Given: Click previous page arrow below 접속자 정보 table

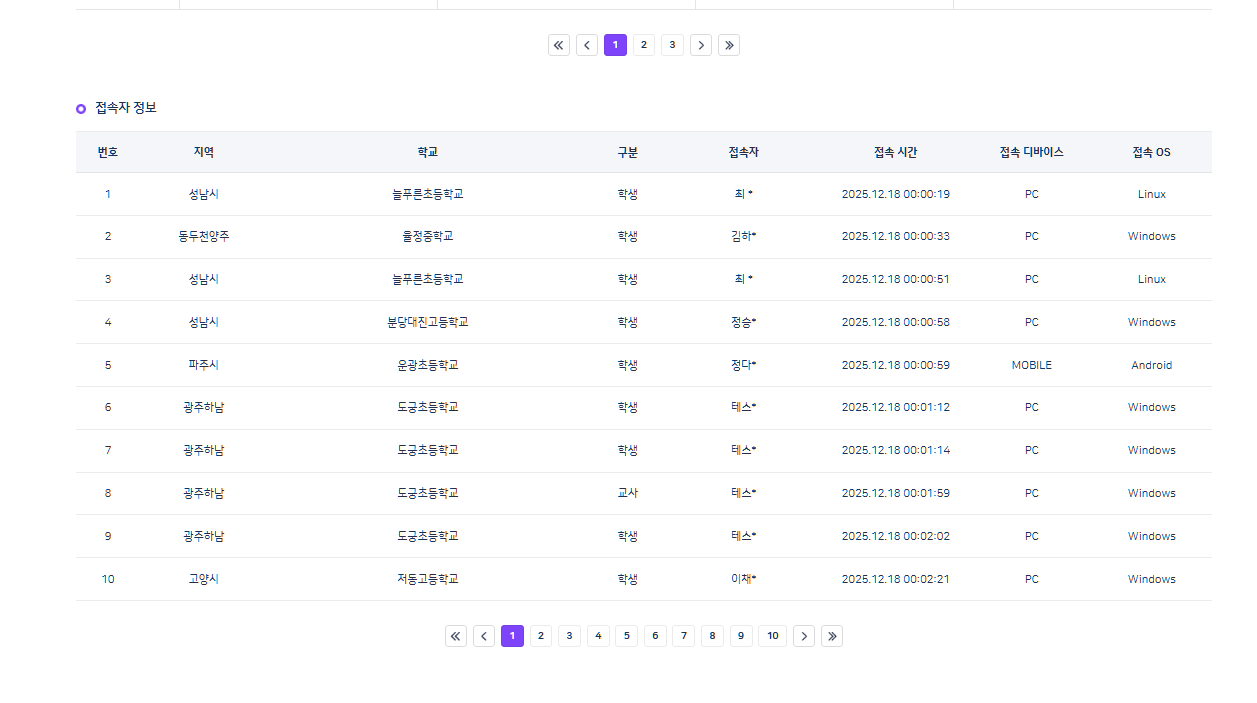Looking at the screenshot, I should pos(484,636).
